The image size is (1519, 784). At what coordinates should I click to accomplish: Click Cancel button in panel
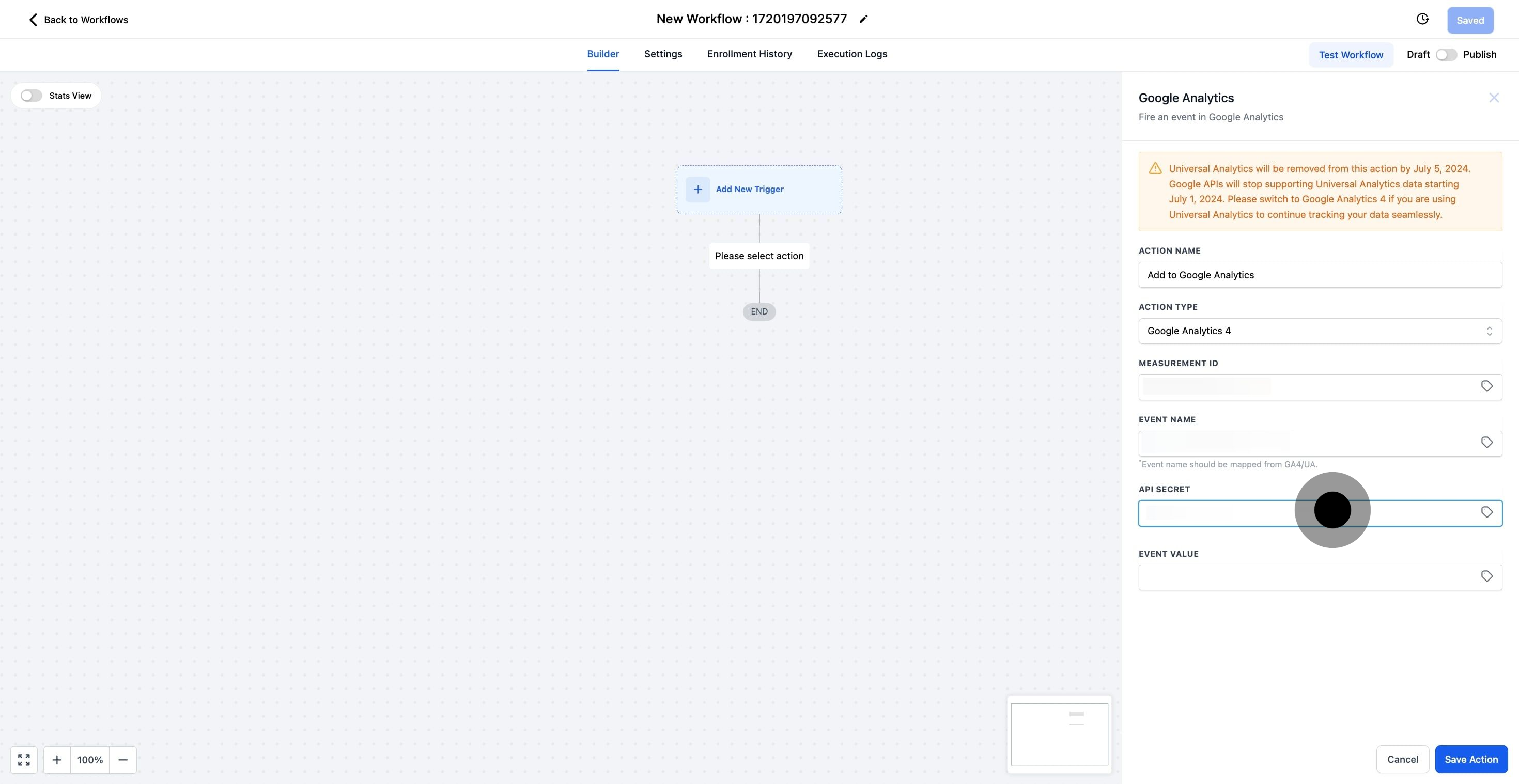[x=1402, y=759]
